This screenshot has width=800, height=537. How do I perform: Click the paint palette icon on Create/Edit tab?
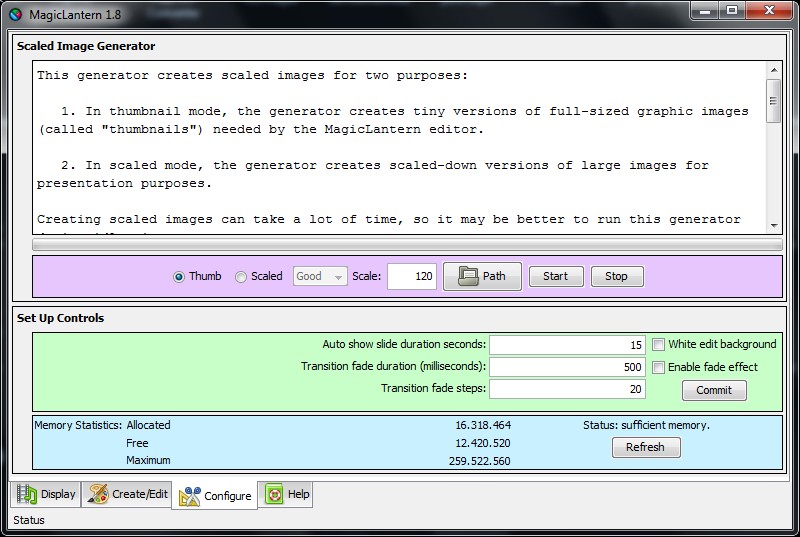[98, 494]
